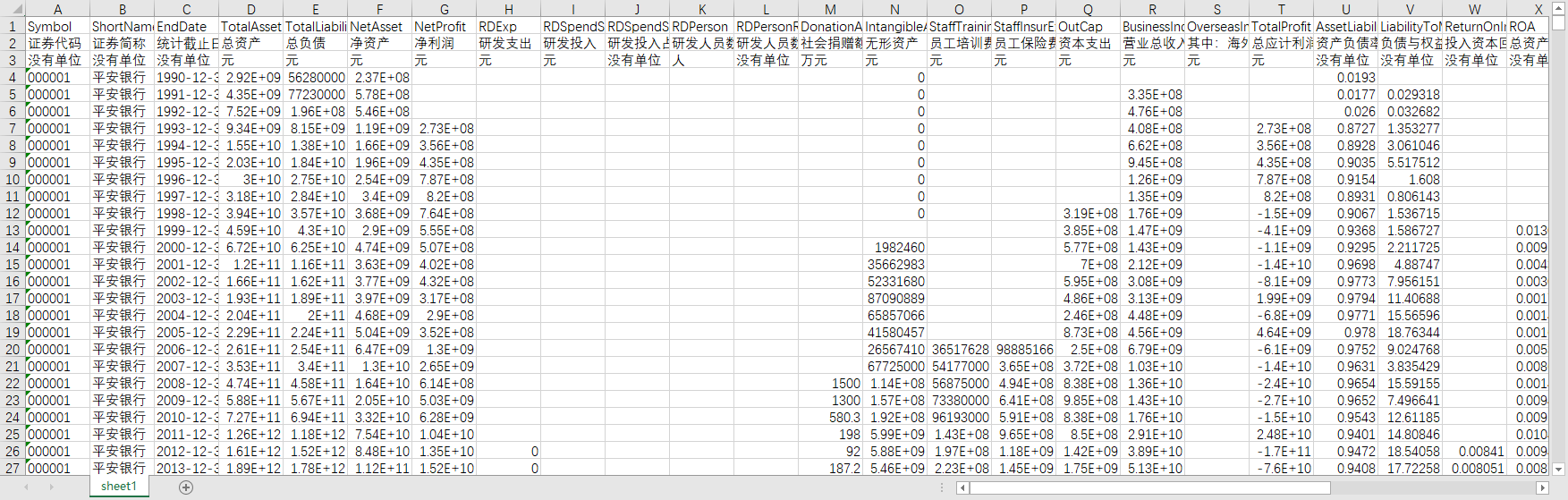
Task: Click the select-all corner of the grid
Action: coord(13,9)
